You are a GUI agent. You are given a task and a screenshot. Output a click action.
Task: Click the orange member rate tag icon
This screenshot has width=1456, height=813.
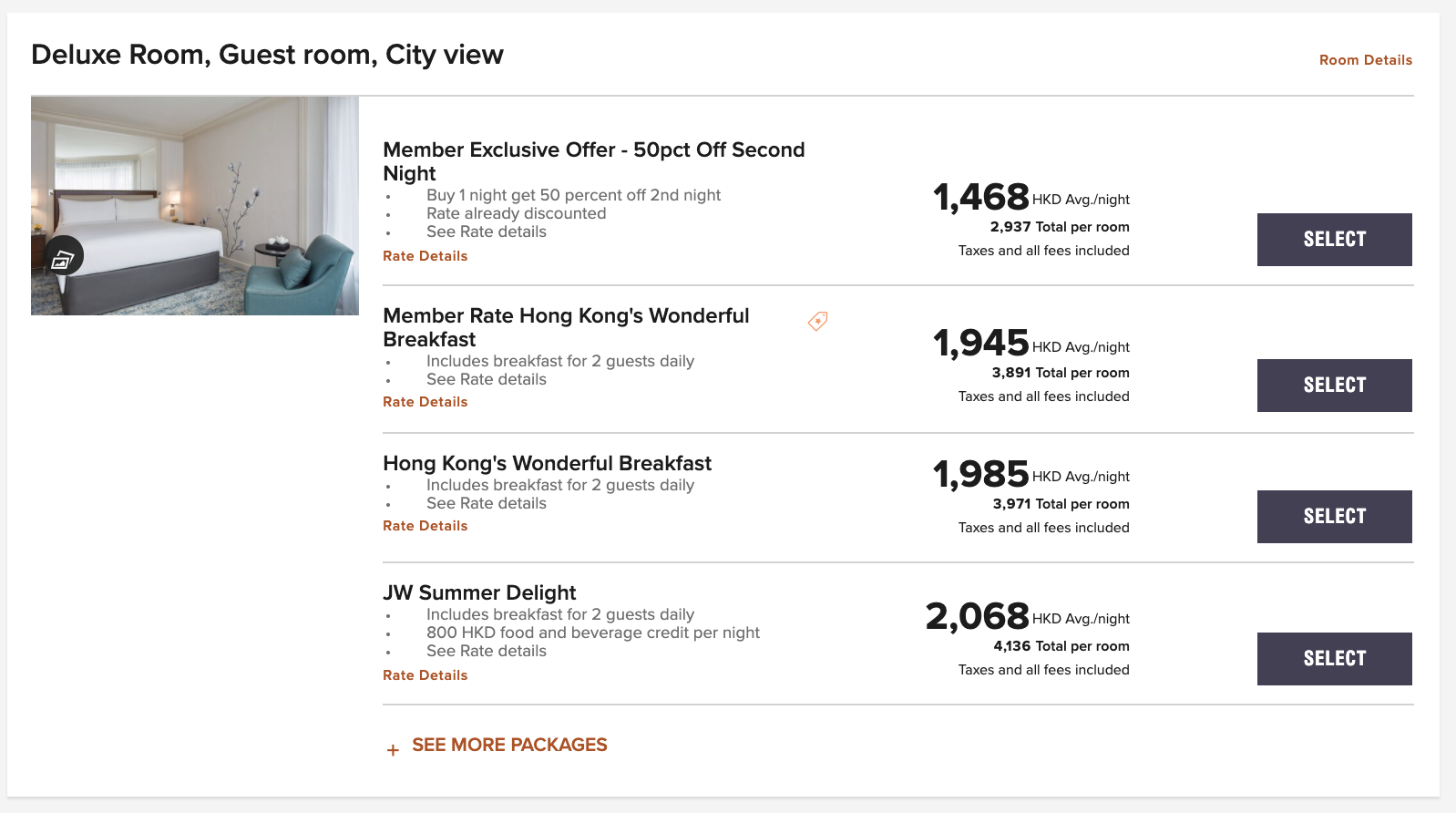point(817,321)
